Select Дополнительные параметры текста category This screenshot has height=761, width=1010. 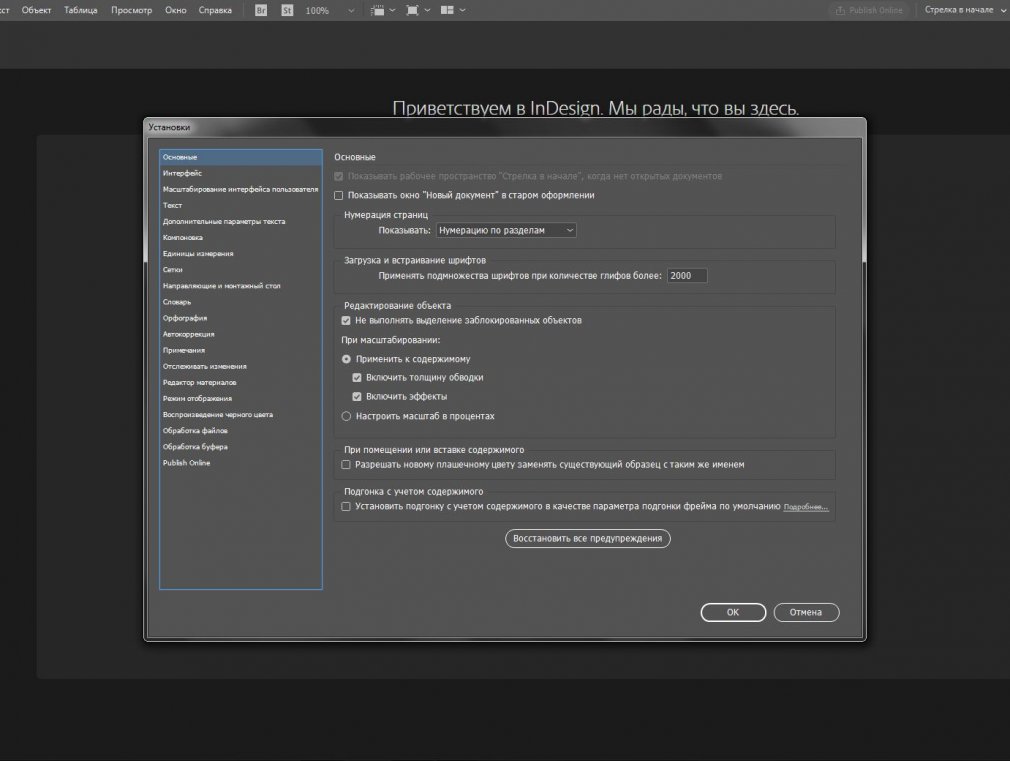[241, 222]
